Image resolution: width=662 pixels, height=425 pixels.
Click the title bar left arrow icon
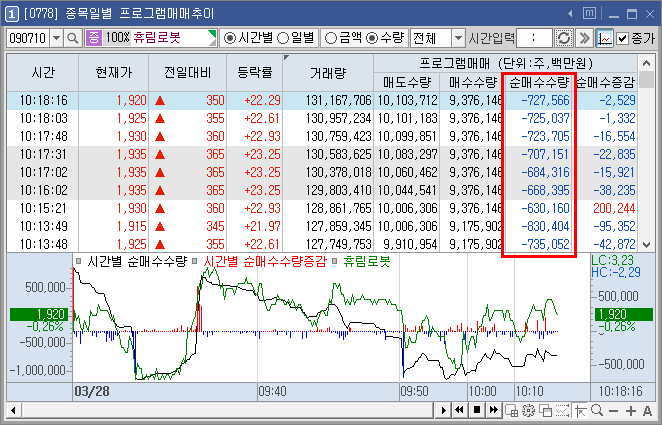click(x=570, y=14)
